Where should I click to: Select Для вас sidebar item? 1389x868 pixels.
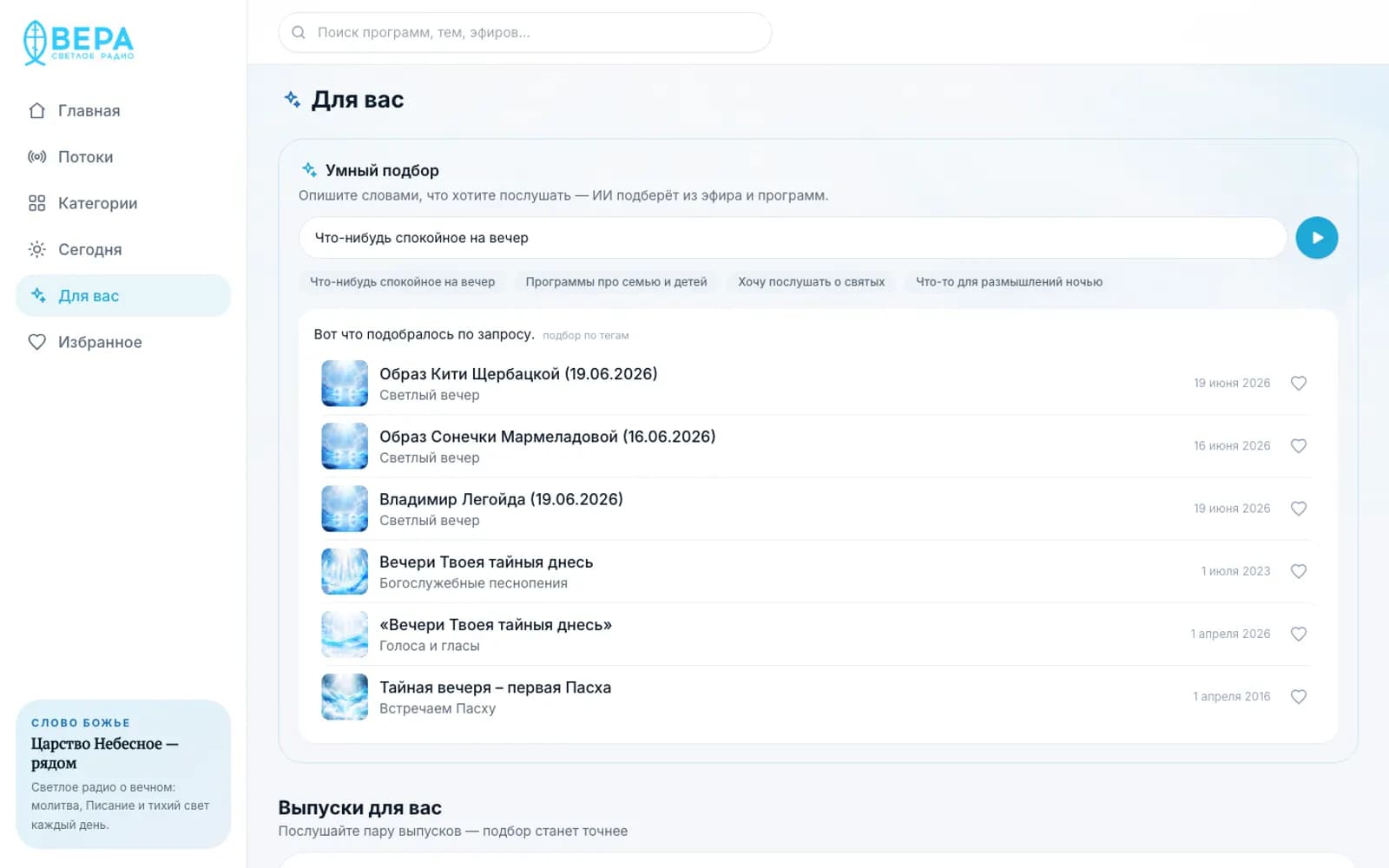click(x=123, y=296)
